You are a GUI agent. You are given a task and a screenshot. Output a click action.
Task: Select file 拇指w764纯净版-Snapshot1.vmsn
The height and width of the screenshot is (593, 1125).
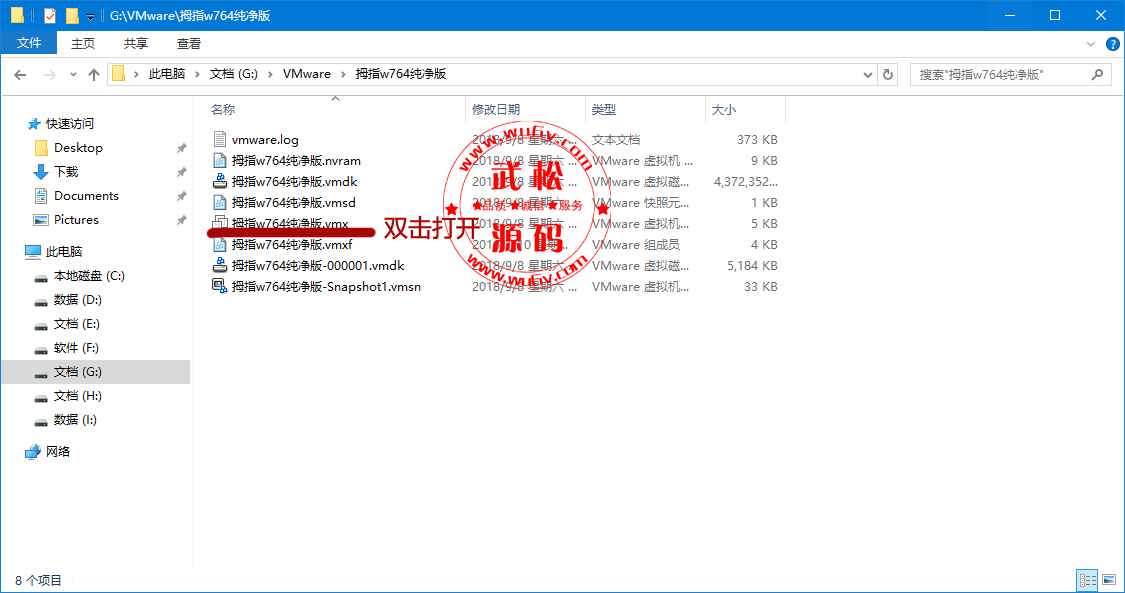pos(326,286)
